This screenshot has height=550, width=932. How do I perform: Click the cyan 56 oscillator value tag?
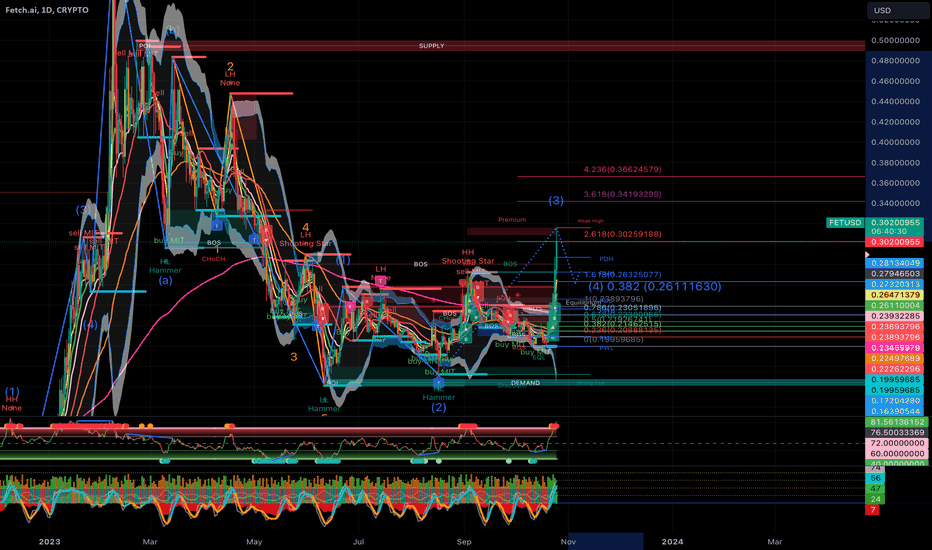click(876, 478)
